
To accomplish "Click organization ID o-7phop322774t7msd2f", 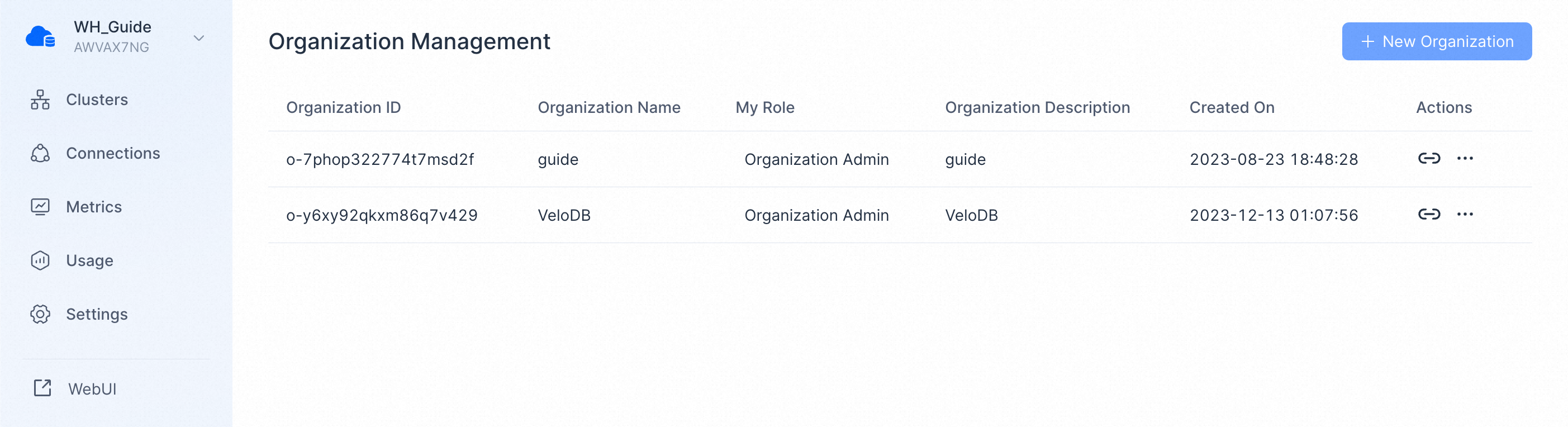I will (x=380, y=160).
